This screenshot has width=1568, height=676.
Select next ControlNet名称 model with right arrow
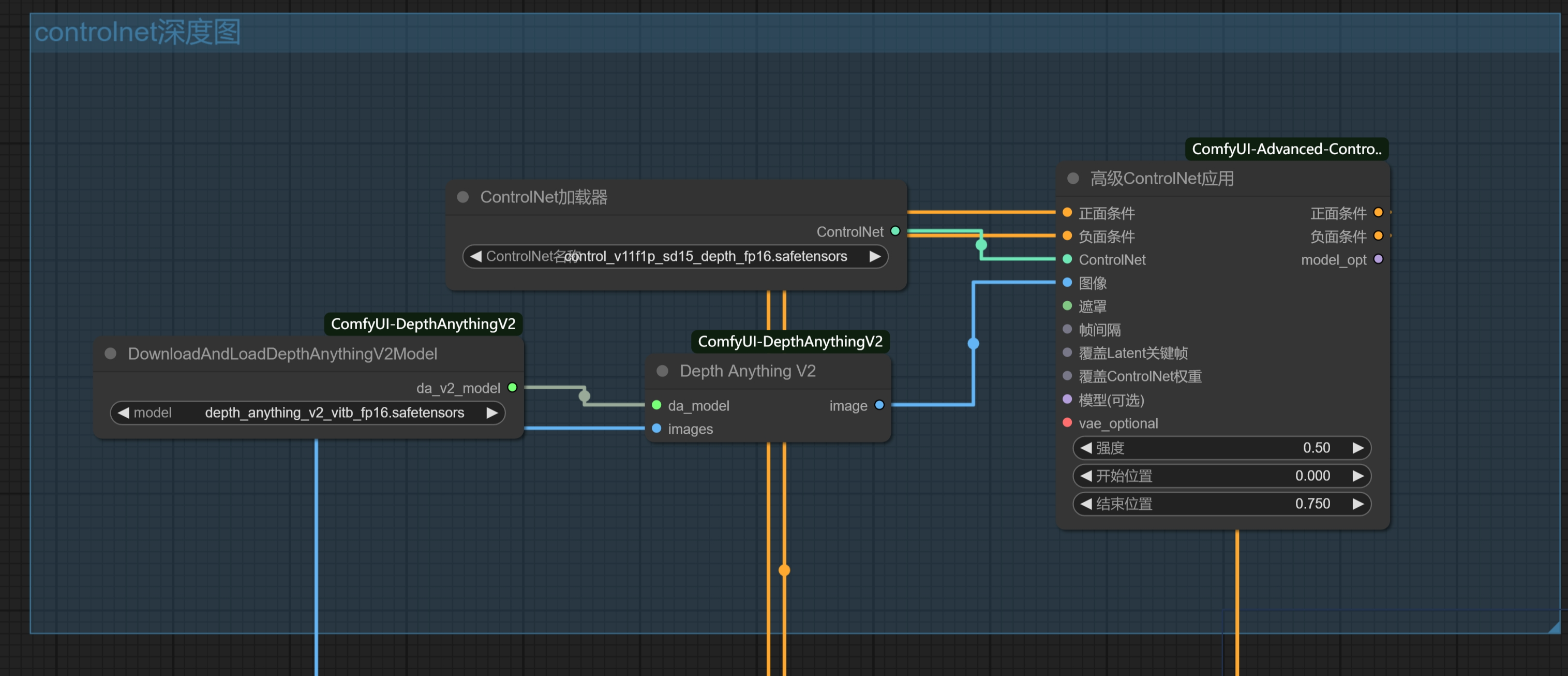tap(875, 256)
